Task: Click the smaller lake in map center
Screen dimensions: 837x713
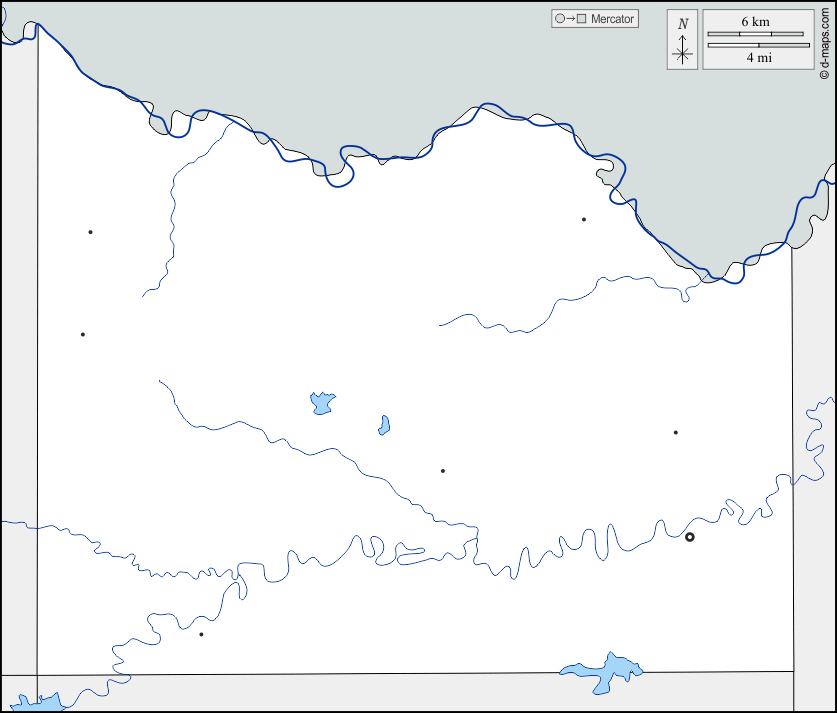Action: pyautogui.click(x=384, y=425)
